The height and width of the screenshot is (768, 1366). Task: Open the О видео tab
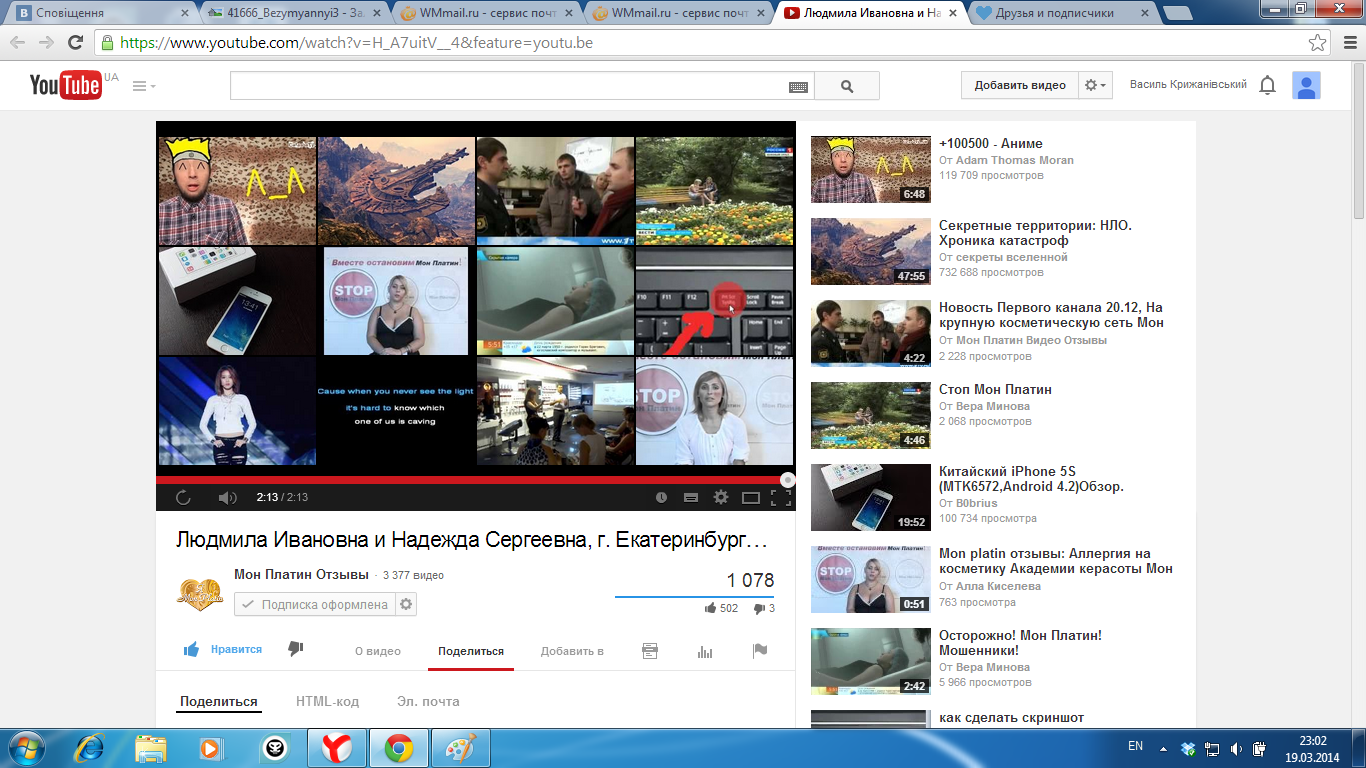pos(378,651)
